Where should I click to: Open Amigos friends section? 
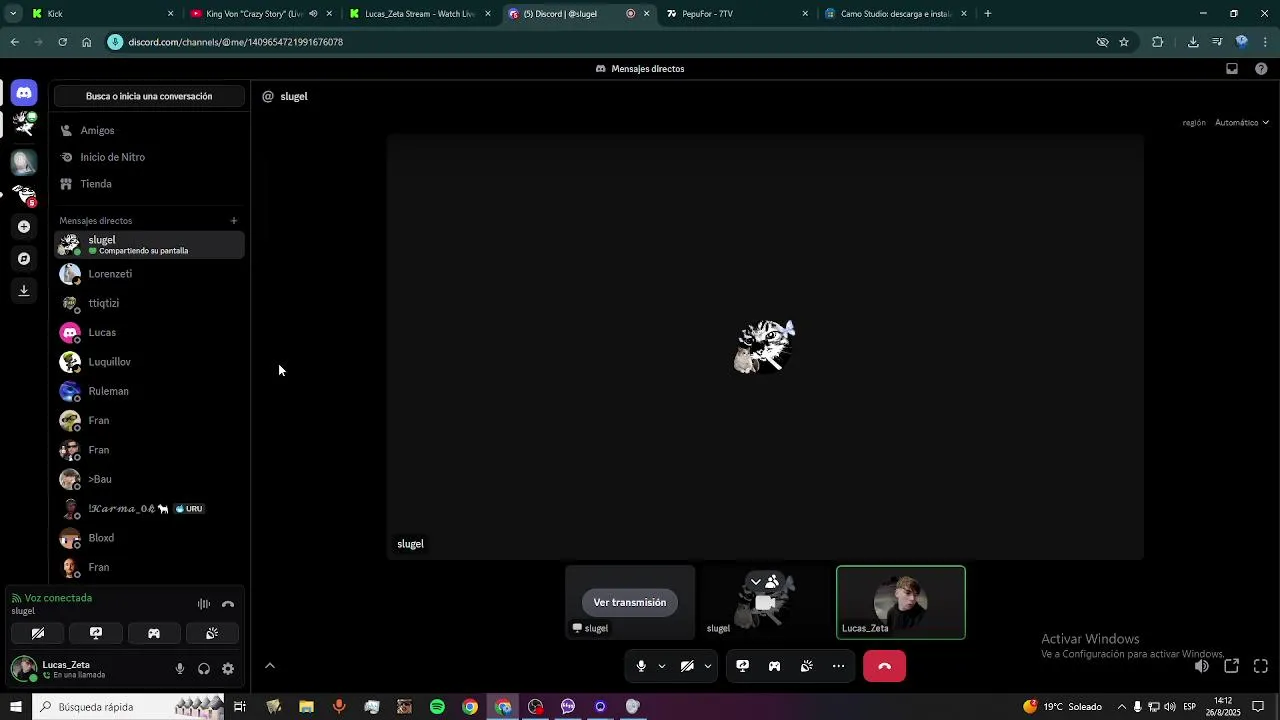[149, 130]
